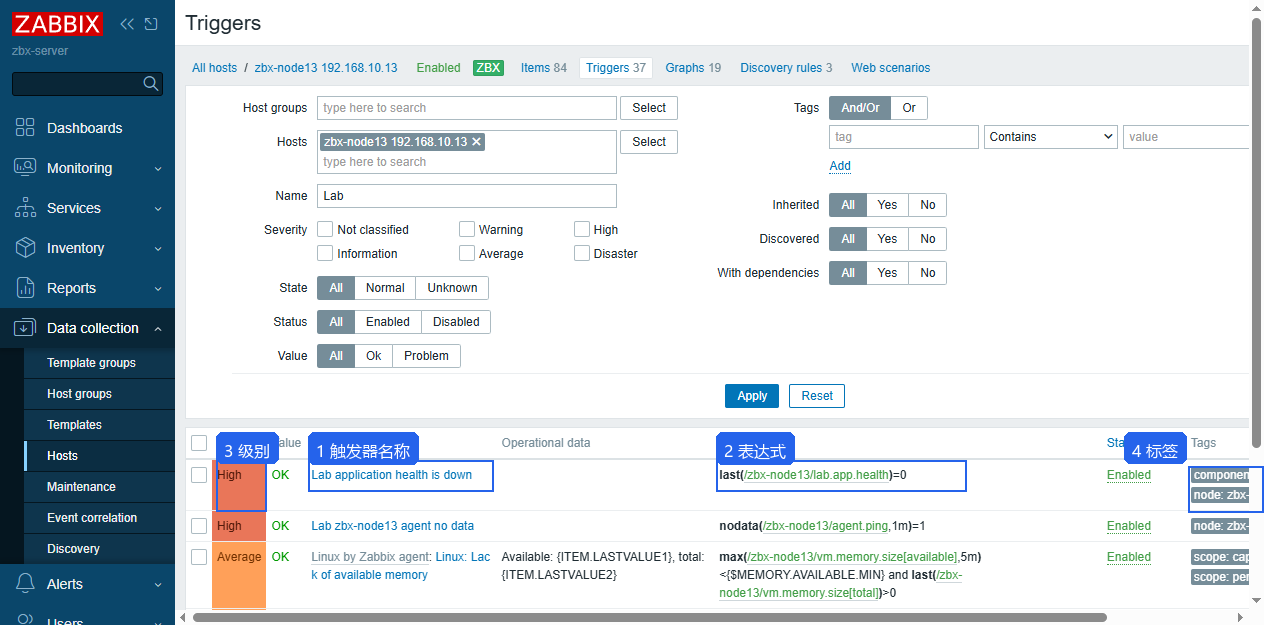Click Select button for Hosts
The width and height of the screenshot is (1264, 625).
tap(649, 142)
